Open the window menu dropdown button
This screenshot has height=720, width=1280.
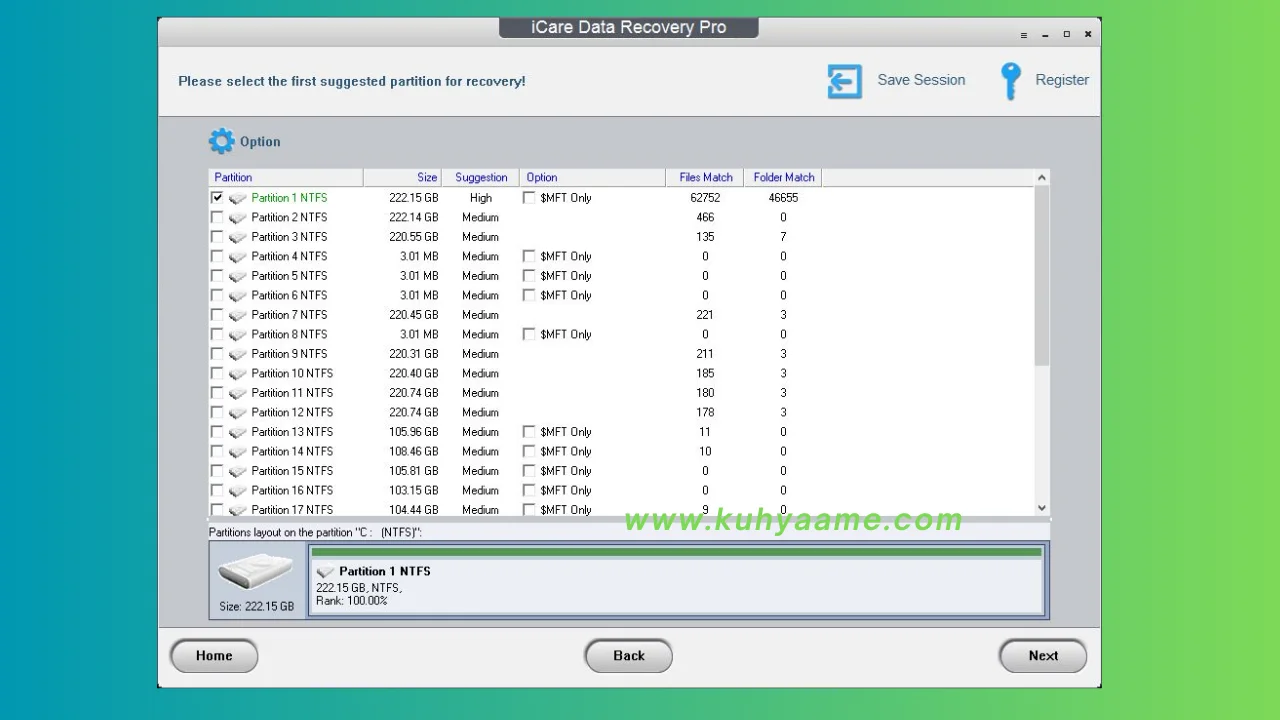1023,35
